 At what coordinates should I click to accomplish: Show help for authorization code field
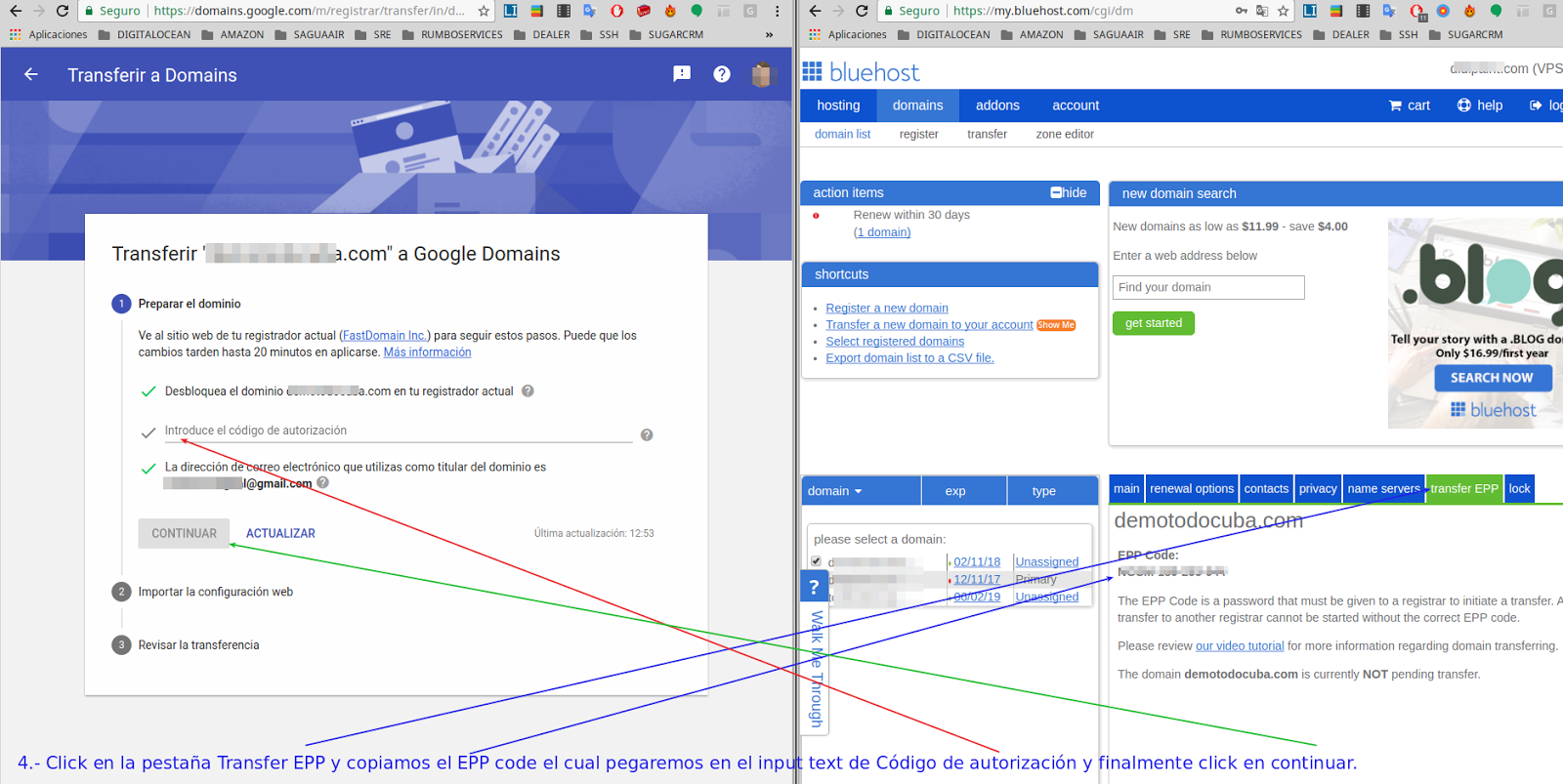tap(647, 434)
